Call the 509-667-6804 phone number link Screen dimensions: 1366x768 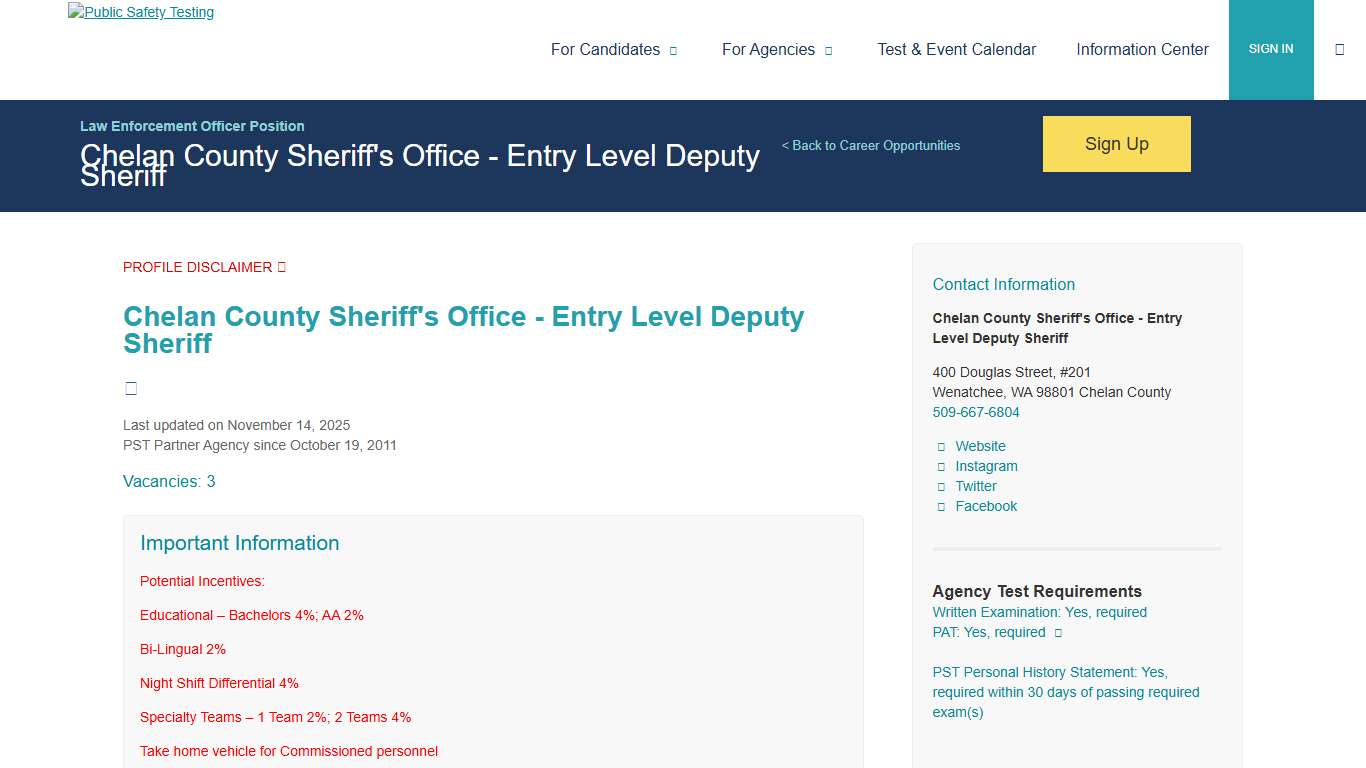coord(976,412)
